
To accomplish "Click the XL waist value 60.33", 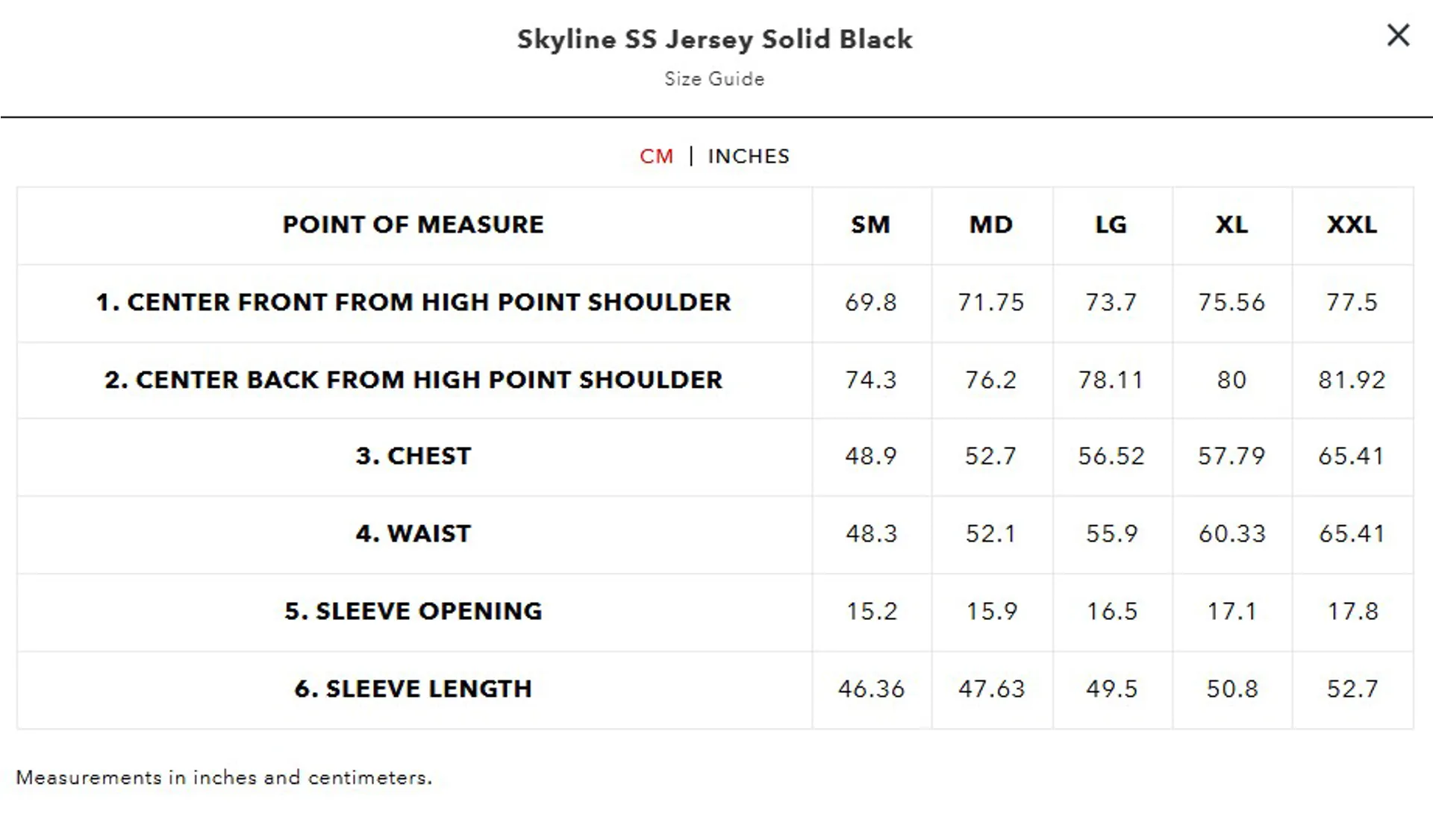I will coord(1232,533).
